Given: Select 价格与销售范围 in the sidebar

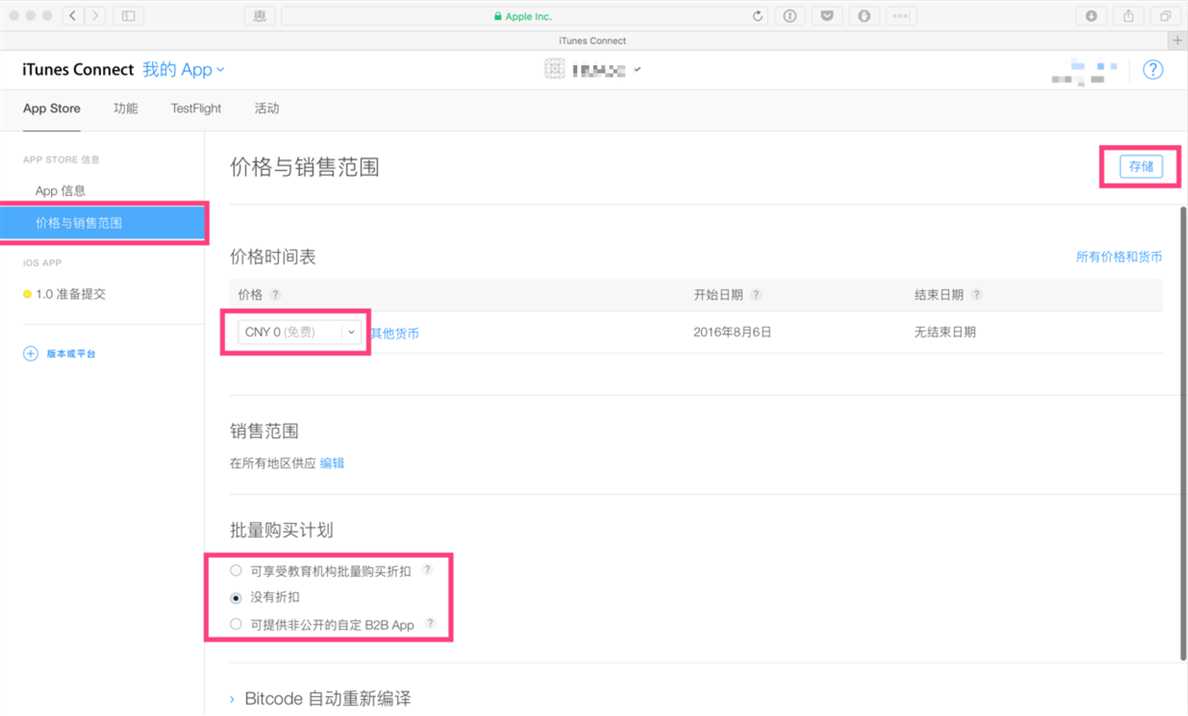Looking at the screenshot, I should 102,223.
